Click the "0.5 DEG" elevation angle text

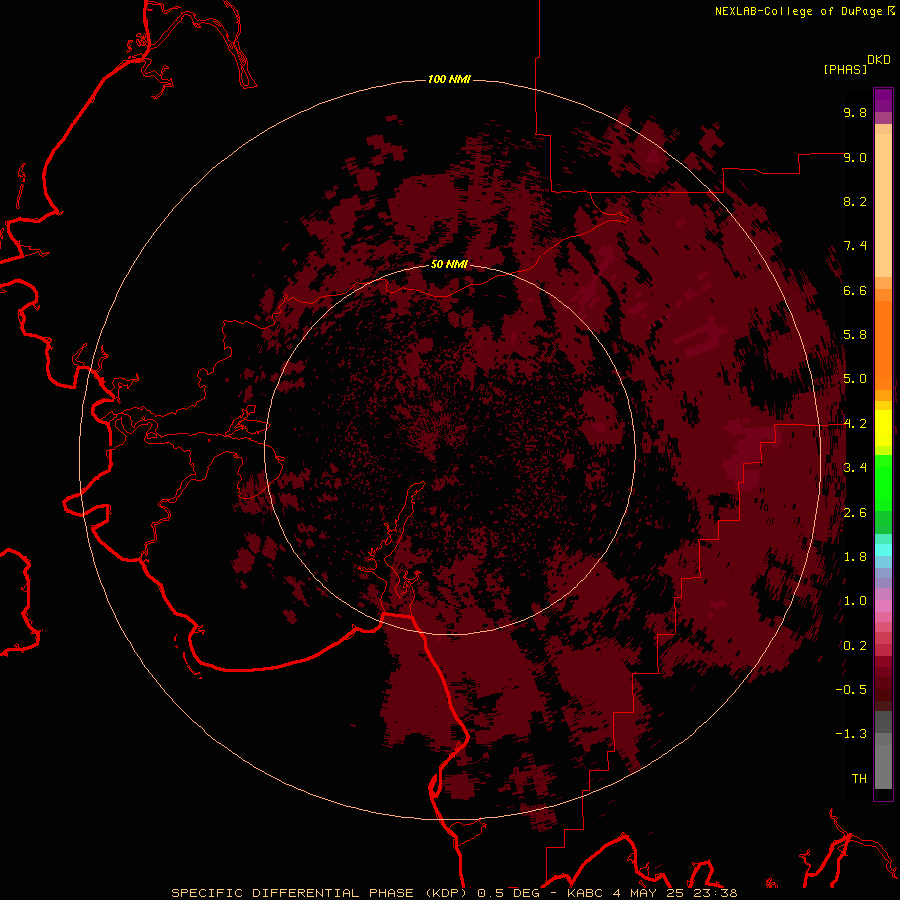(x=509, y=893)
